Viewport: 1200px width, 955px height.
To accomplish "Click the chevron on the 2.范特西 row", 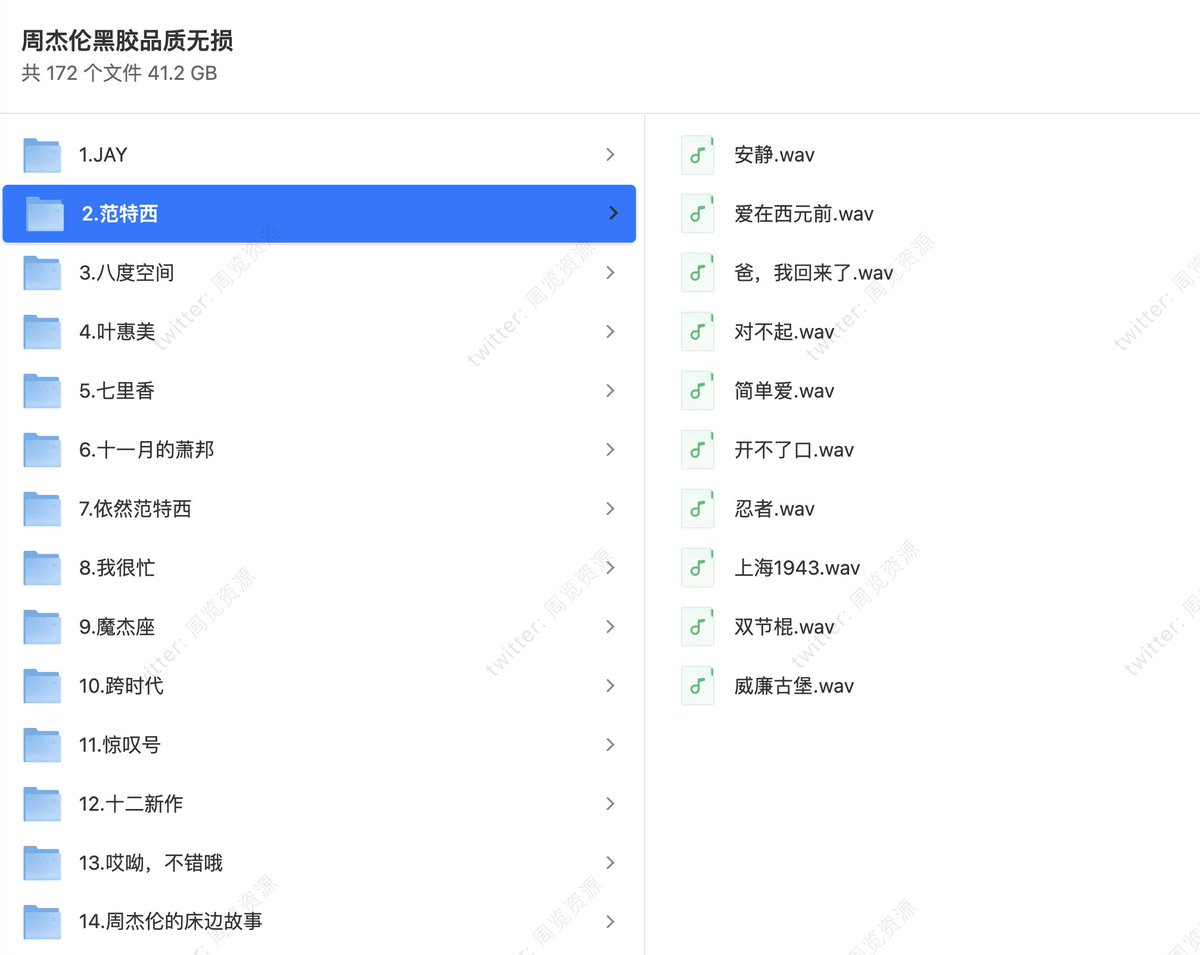I will pos(613,213).
